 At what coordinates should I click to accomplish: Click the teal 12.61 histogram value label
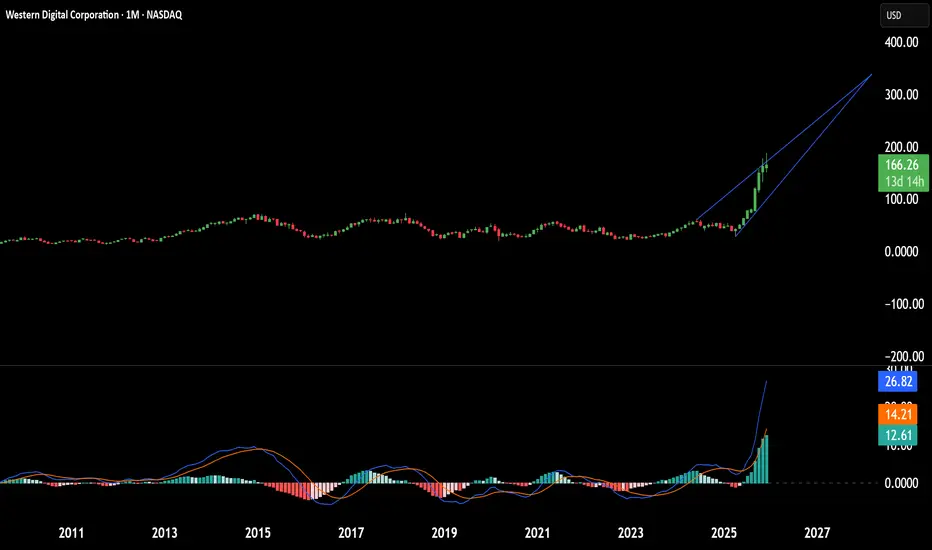tap(898, 435)
